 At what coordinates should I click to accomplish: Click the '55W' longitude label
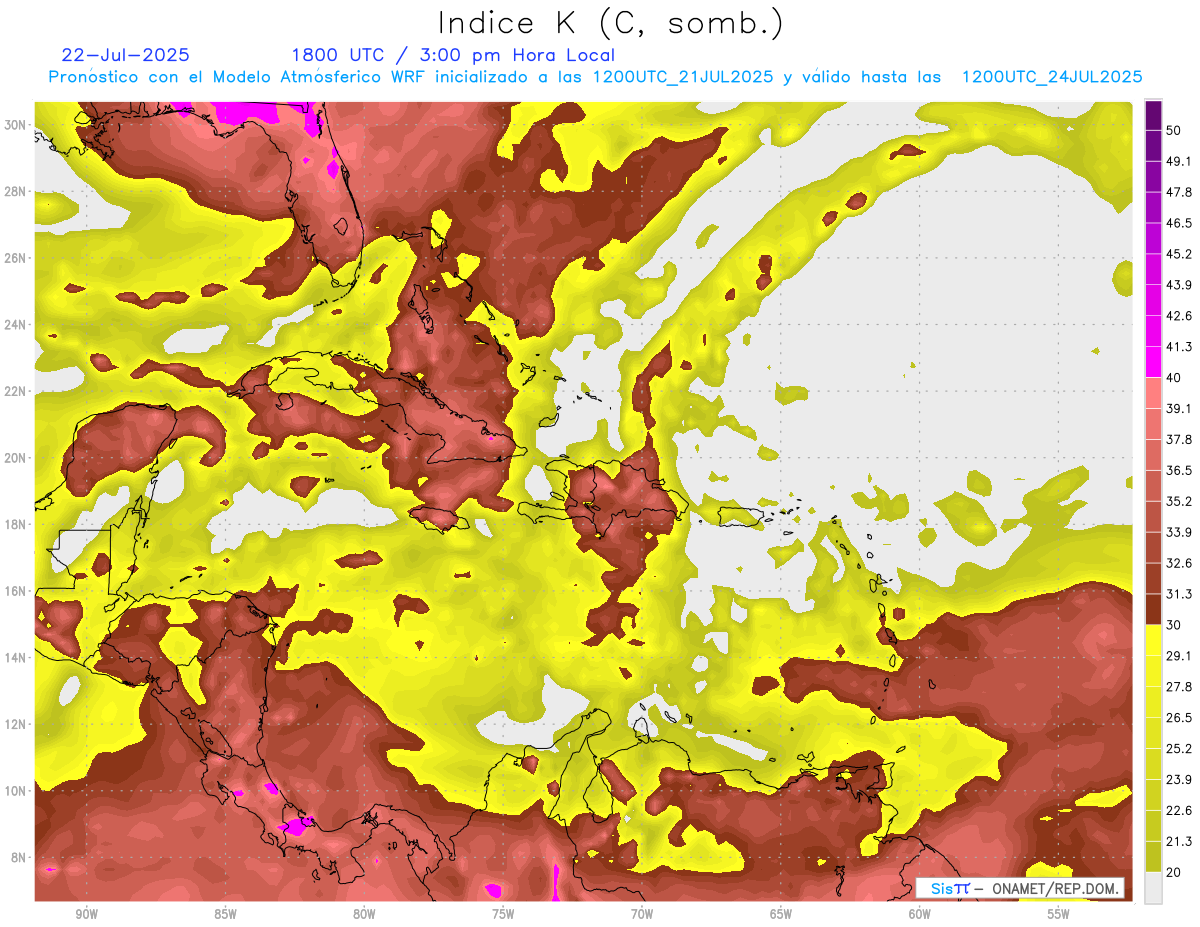point(1059,914)
